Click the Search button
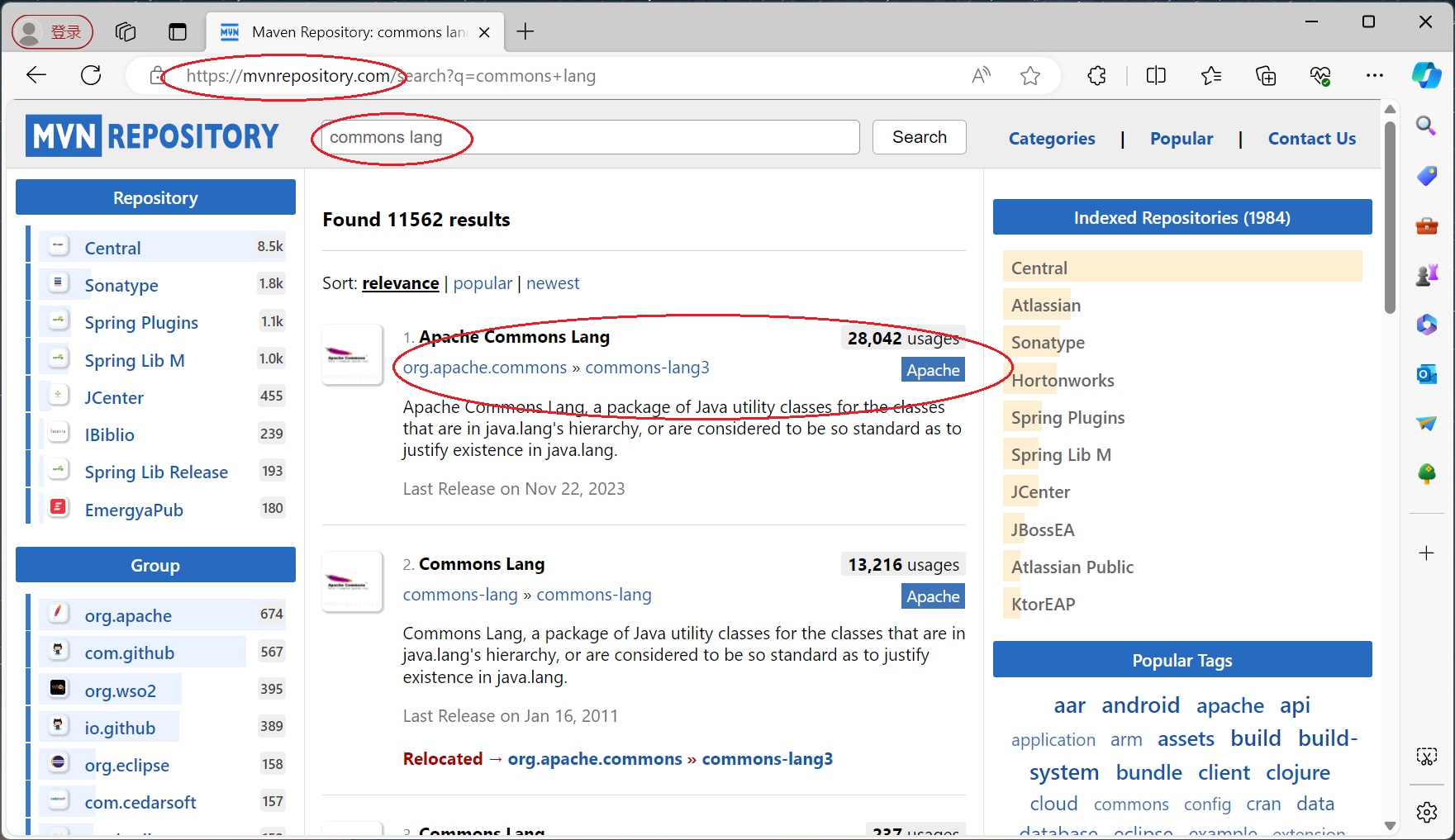 [920, 137]
